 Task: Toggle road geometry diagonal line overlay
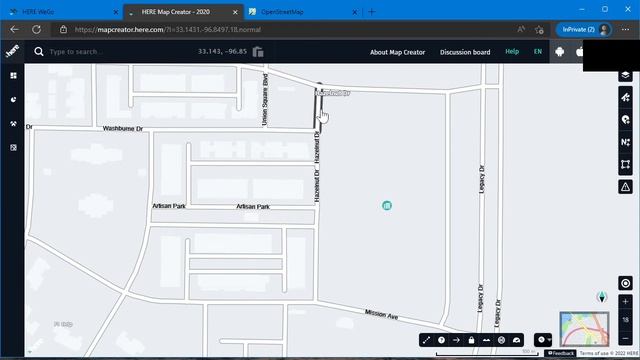coord(427,340)
